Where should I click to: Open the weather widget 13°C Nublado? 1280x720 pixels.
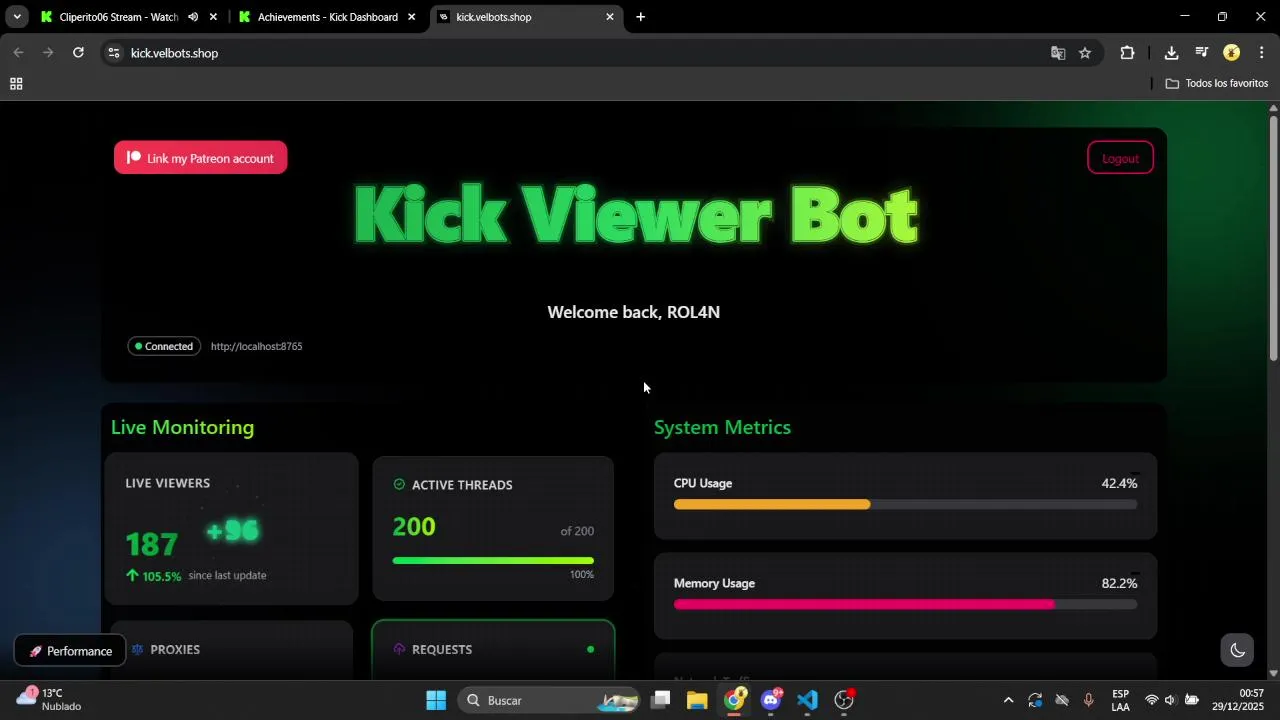(50, 700)
